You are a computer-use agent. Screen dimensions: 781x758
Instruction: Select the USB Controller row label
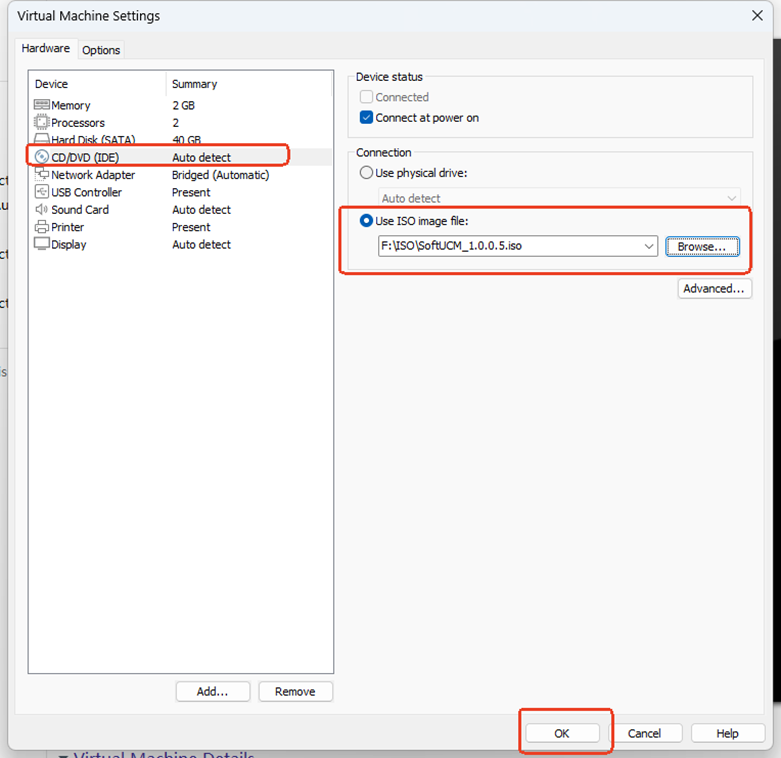coord(87,192)
